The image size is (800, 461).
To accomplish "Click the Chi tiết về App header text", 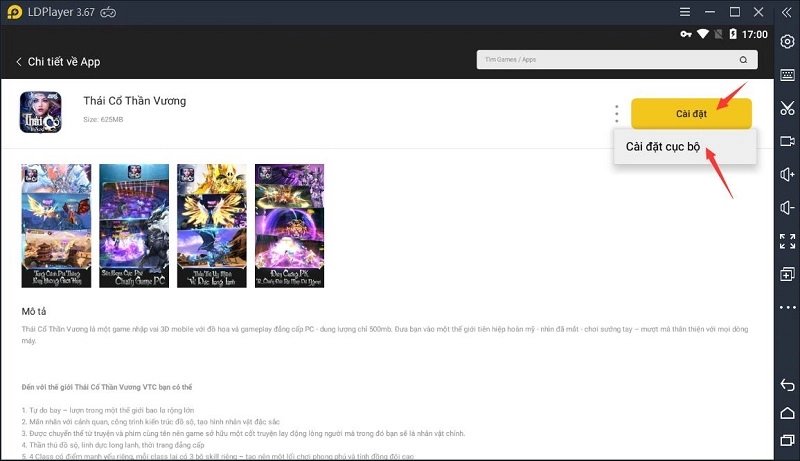I will pos(64,62).
